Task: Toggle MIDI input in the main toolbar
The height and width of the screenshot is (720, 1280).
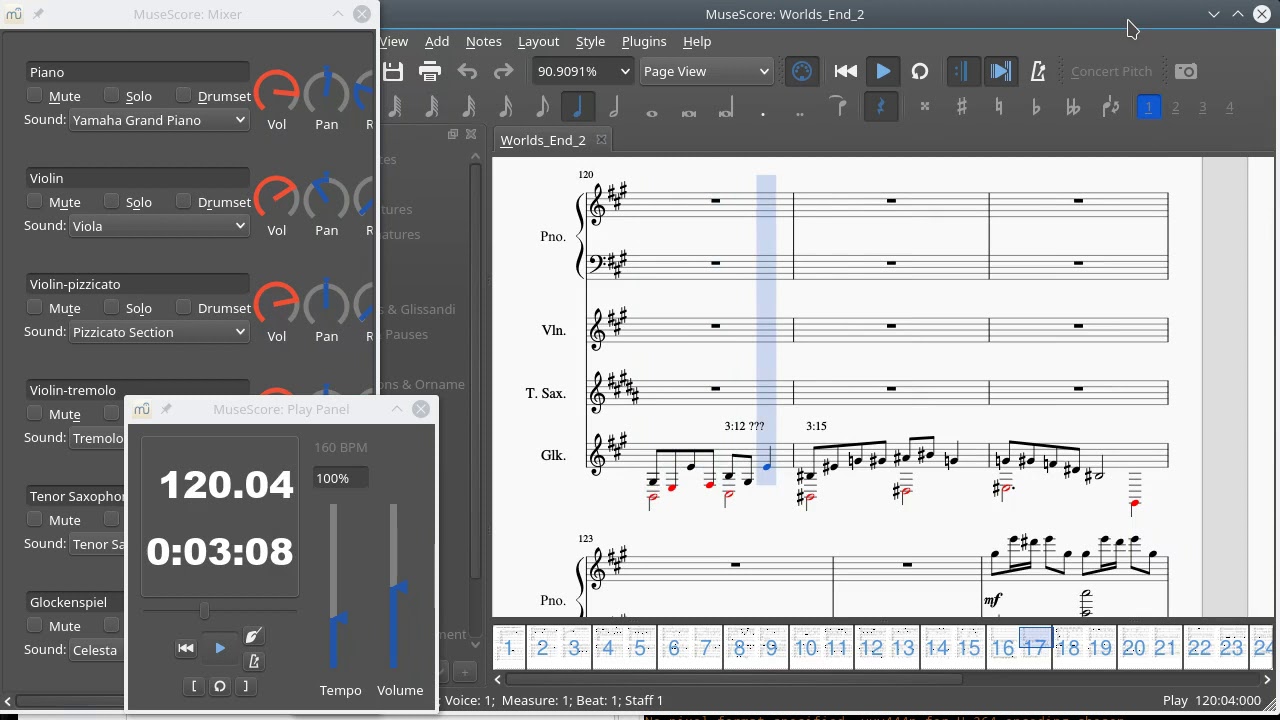Action: 802,71
